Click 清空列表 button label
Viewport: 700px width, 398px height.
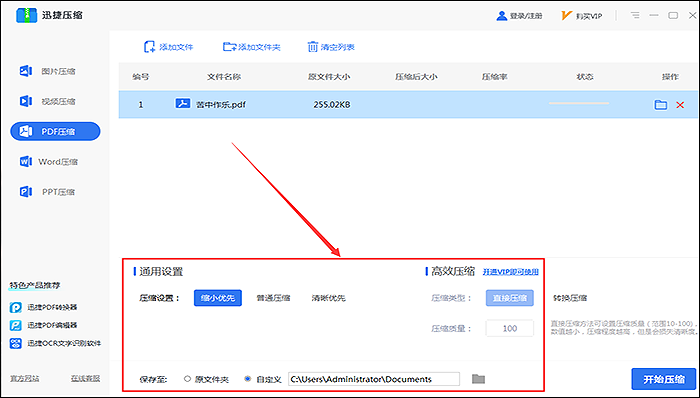coord(338,47)
